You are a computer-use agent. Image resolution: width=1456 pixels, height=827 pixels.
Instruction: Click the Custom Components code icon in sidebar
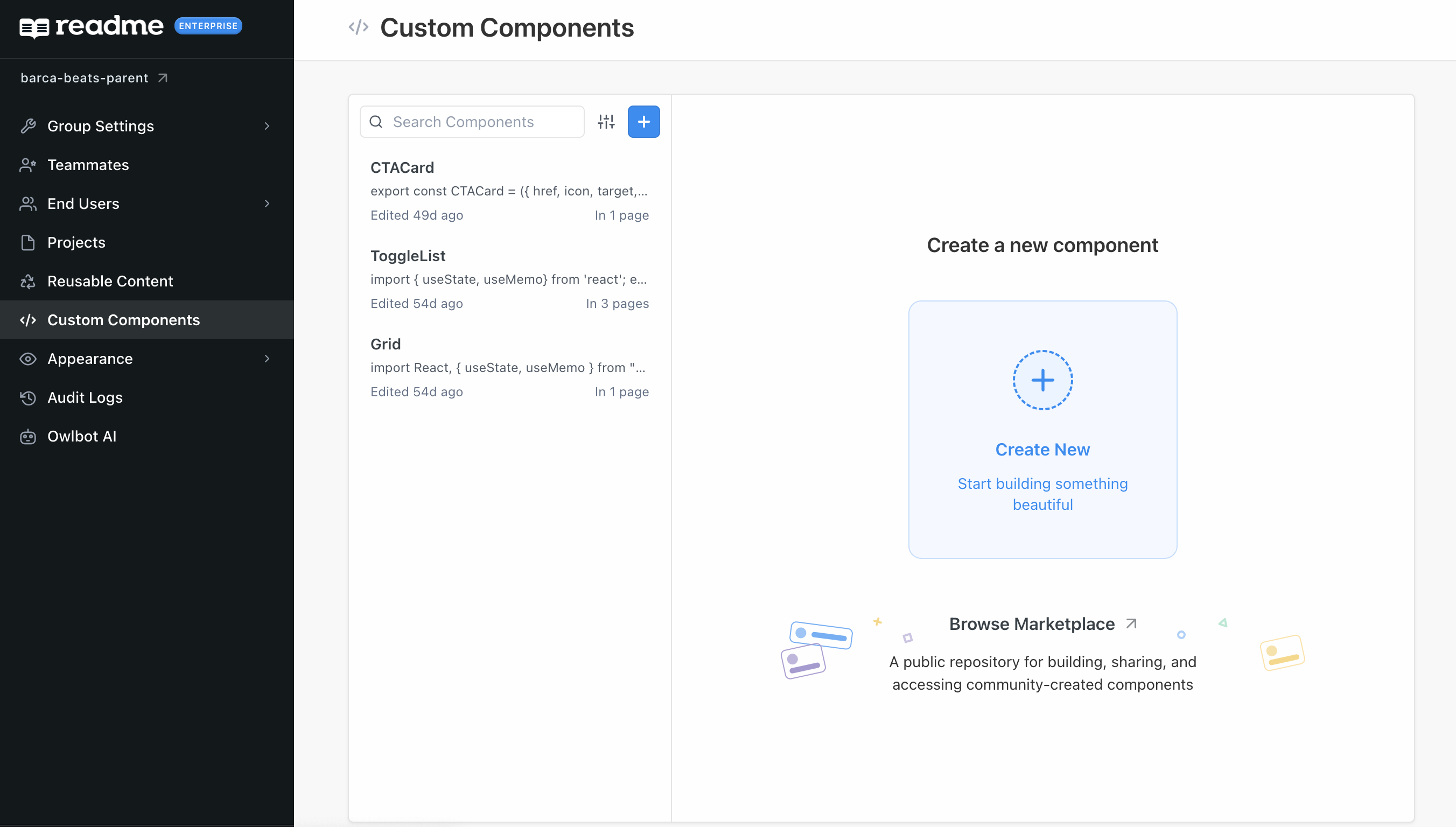click(x=28, y=320)
